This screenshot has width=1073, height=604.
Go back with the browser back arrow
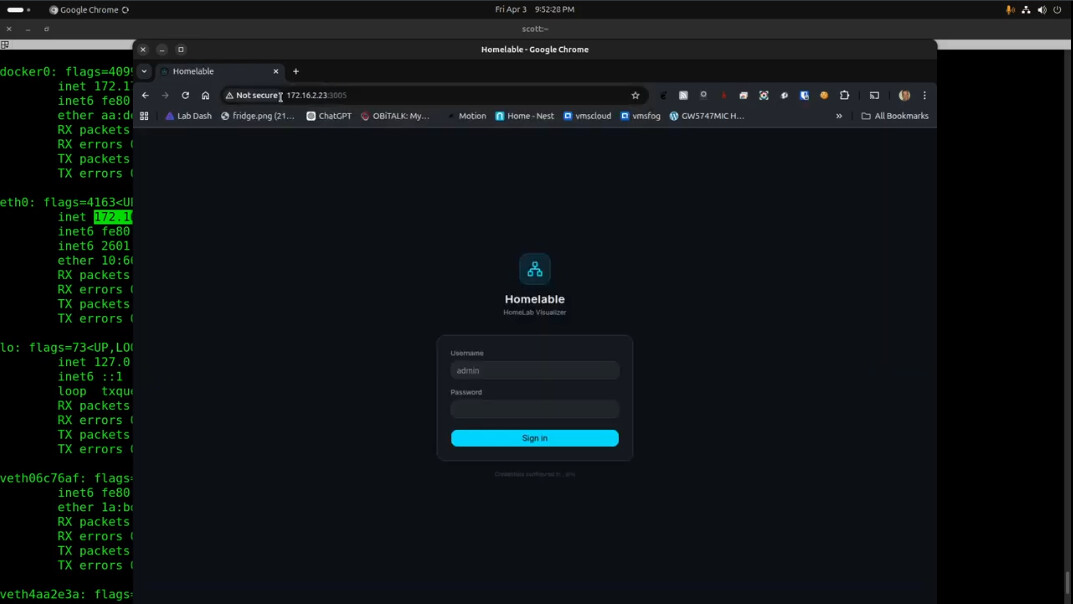click(146, 95)
